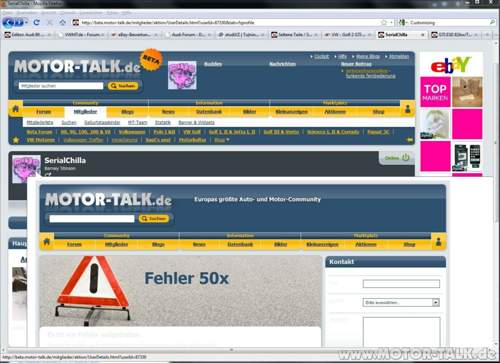Click the favorites star in the forum shortcut bar
The height and width of the screenshot is (363, 500).
(x=16, y=140)
